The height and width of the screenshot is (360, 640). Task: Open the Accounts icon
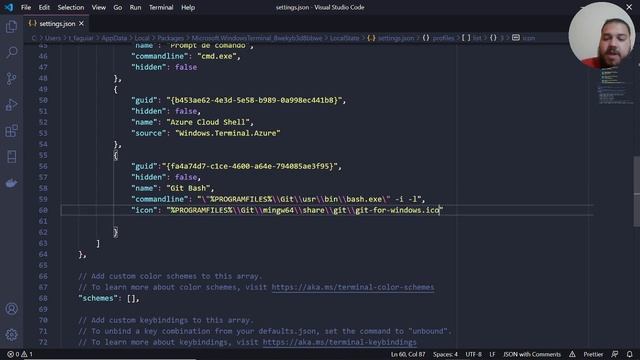[x=11, y=309]
